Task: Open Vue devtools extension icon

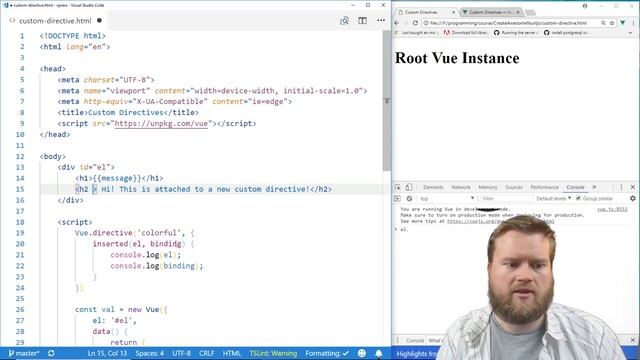Action: pyautogui.click(x=623, y=23)
